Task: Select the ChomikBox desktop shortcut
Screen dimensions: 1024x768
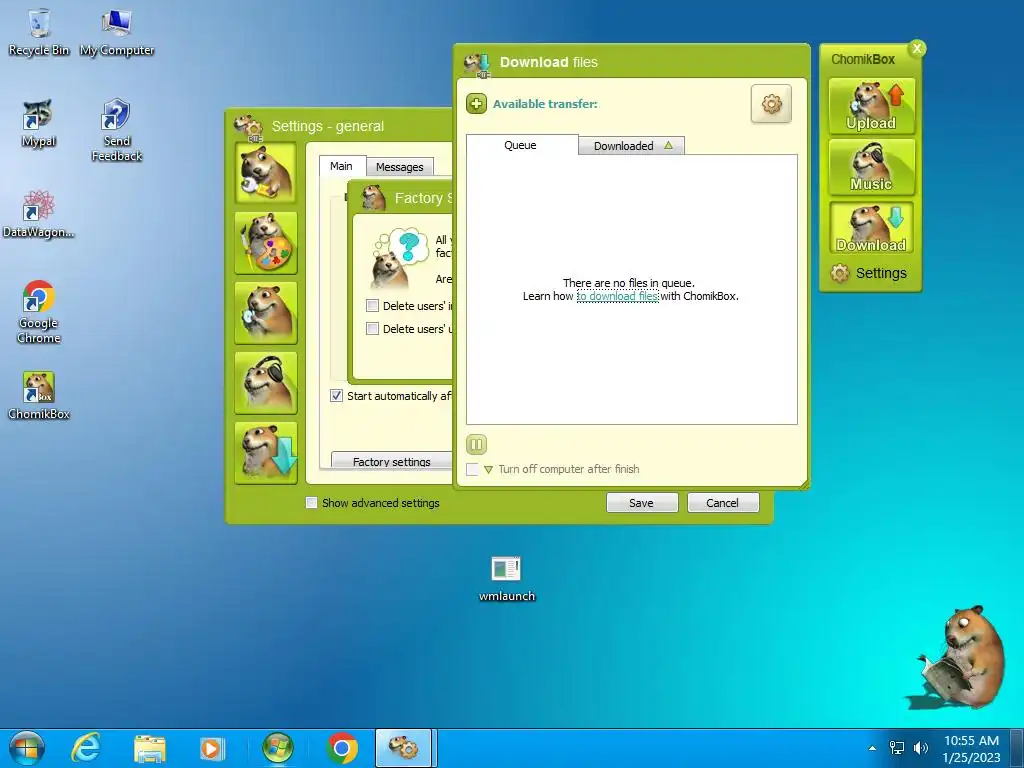Action: [39, 396]
